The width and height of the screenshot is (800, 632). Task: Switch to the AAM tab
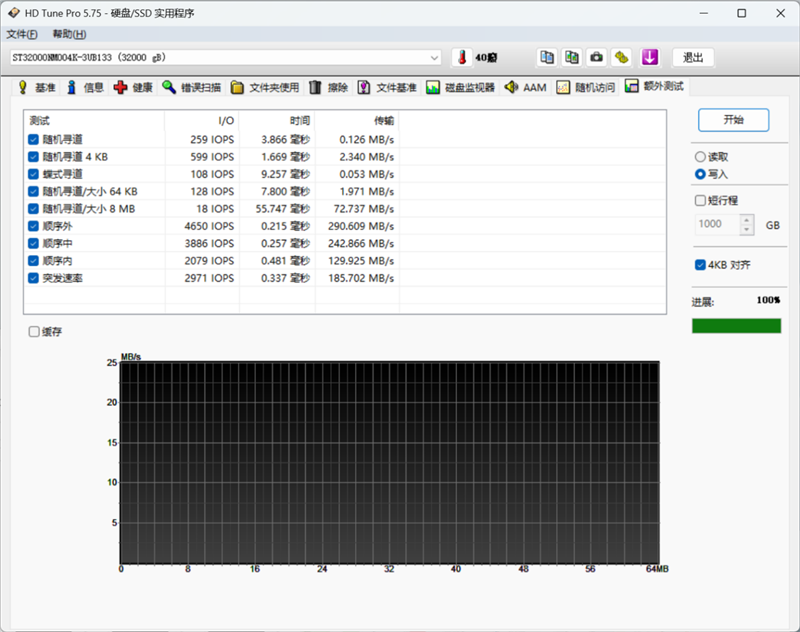click(x=526, y=88)
